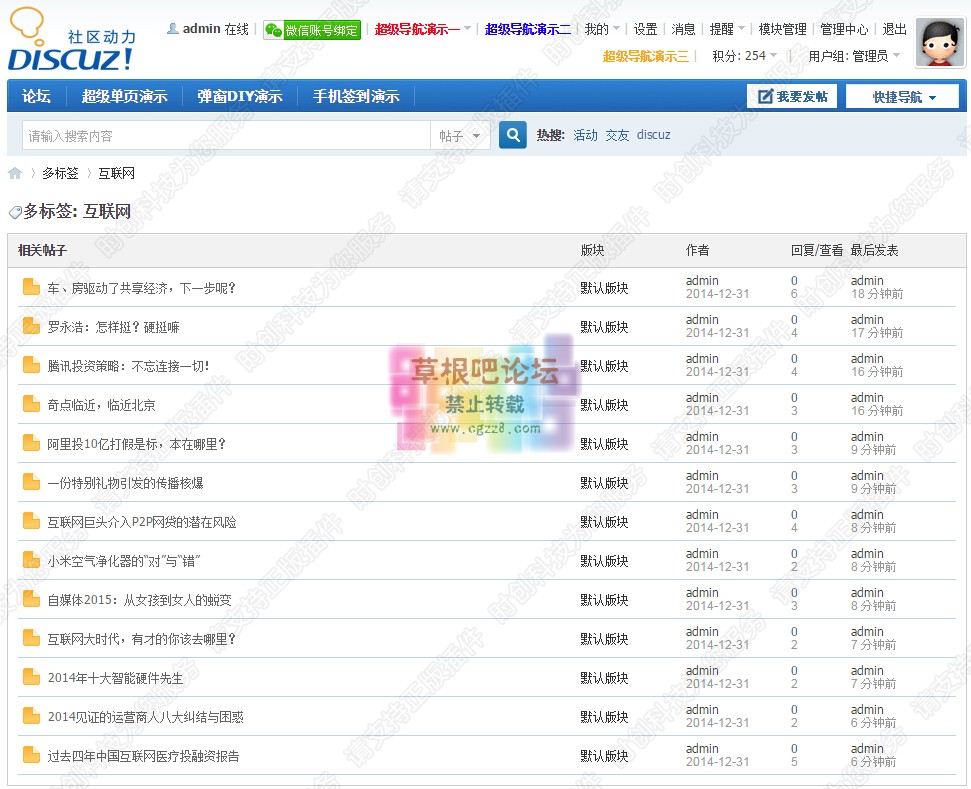This screenshot has width=971, height=789.
Task: Click the green 微信账号绑定 WeChat icon
Action: pyautogui.click(x=272, y=30)
